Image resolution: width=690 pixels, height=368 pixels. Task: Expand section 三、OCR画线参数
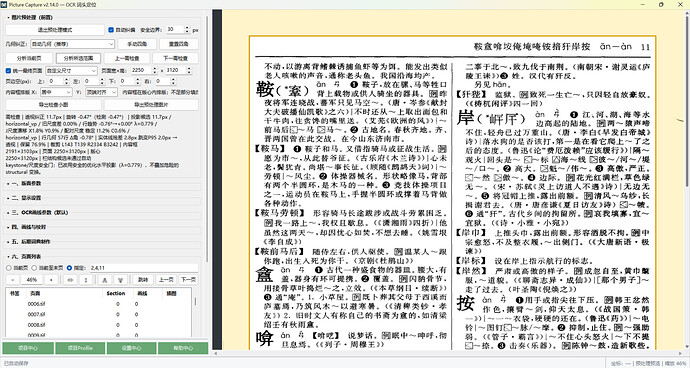38,213
